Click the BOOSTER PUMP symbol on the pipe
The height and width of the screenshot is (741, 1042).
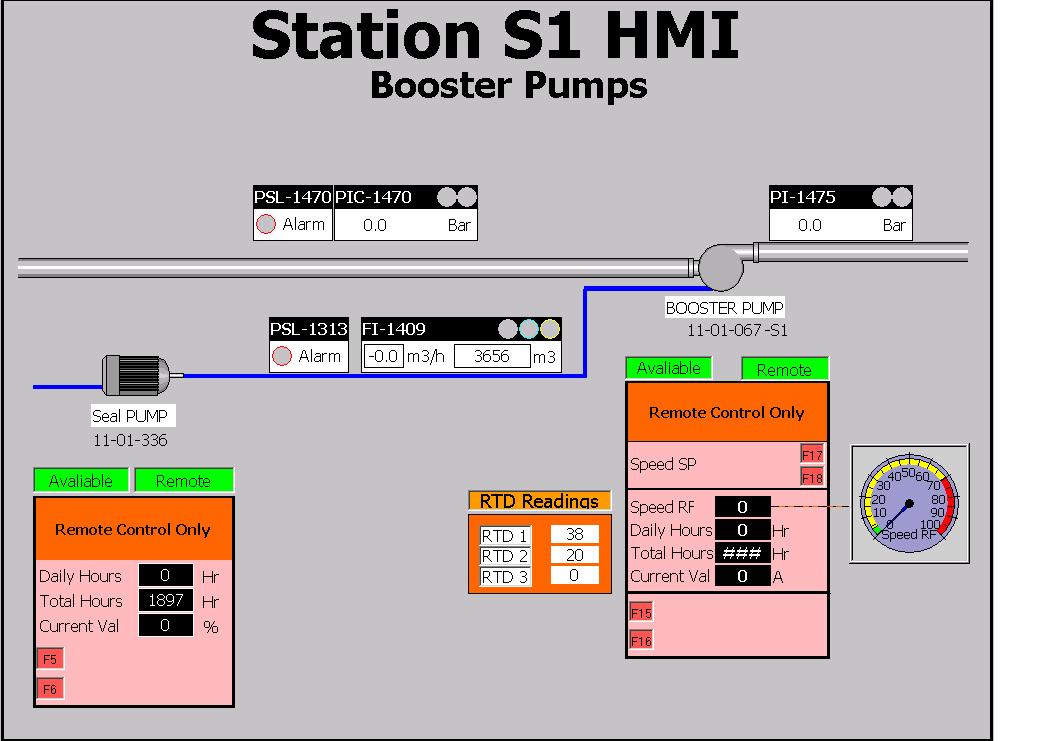coord(722,266)
